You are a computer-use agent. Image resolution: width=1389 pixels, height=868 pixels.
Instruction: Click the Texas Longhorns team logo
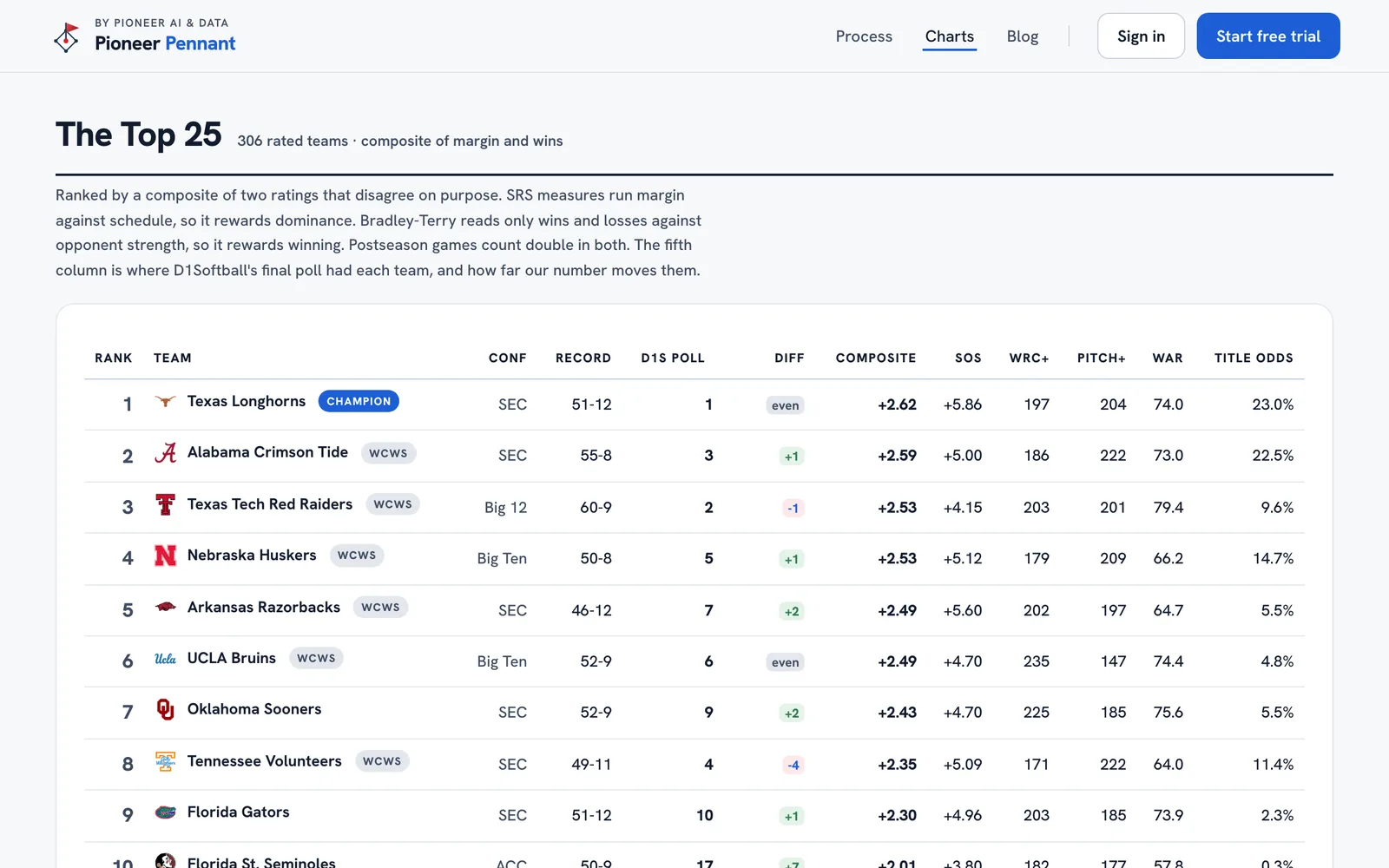(x=165, y=401)
